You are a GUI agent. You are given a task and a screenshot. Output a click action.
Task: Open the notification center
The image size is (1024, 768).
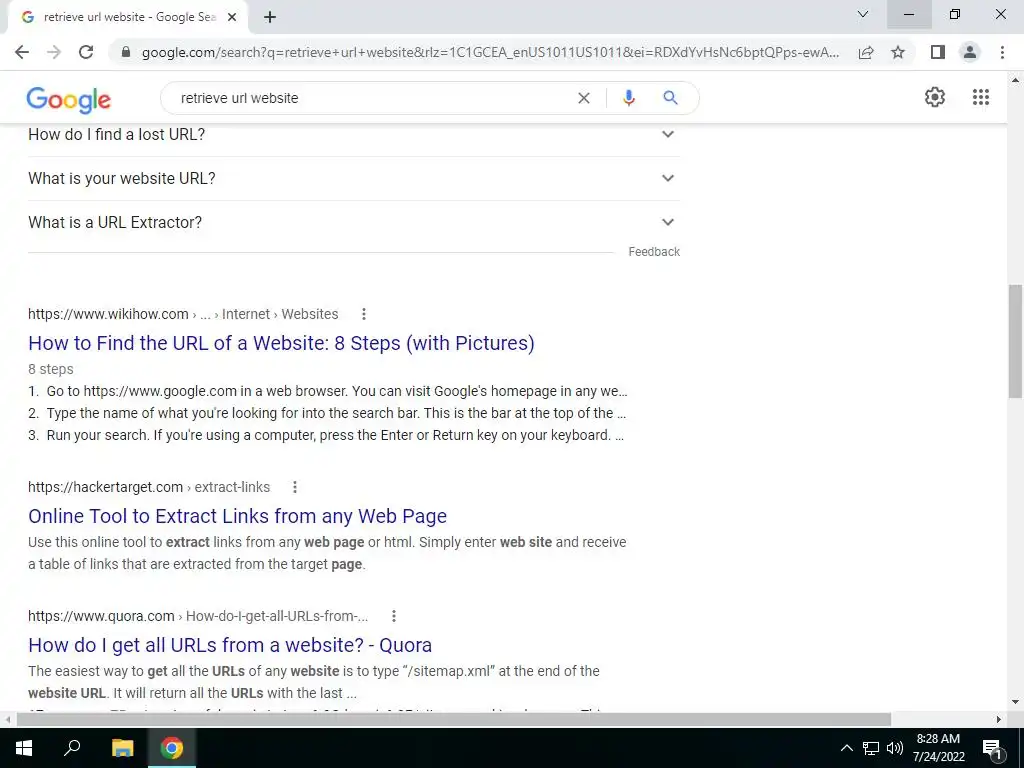click(992, 748)
